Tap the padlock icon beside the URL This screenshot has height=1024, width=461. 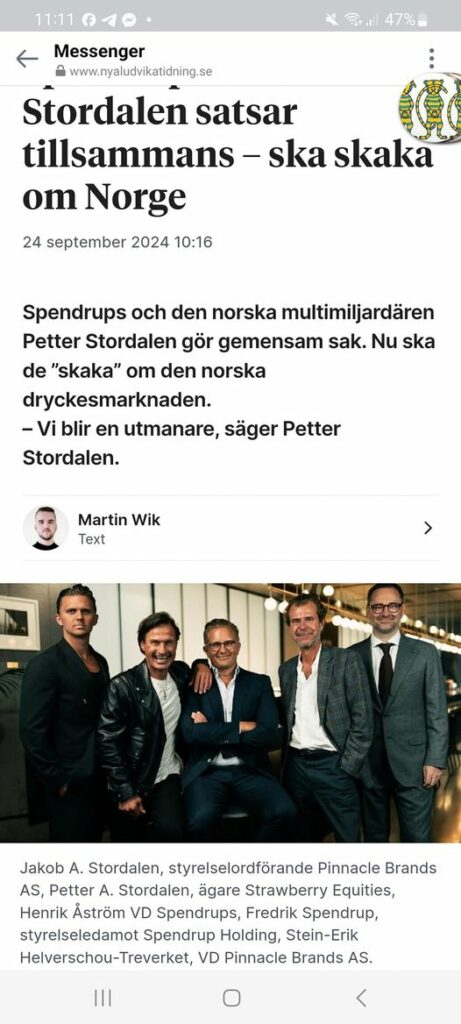point(61,71)
